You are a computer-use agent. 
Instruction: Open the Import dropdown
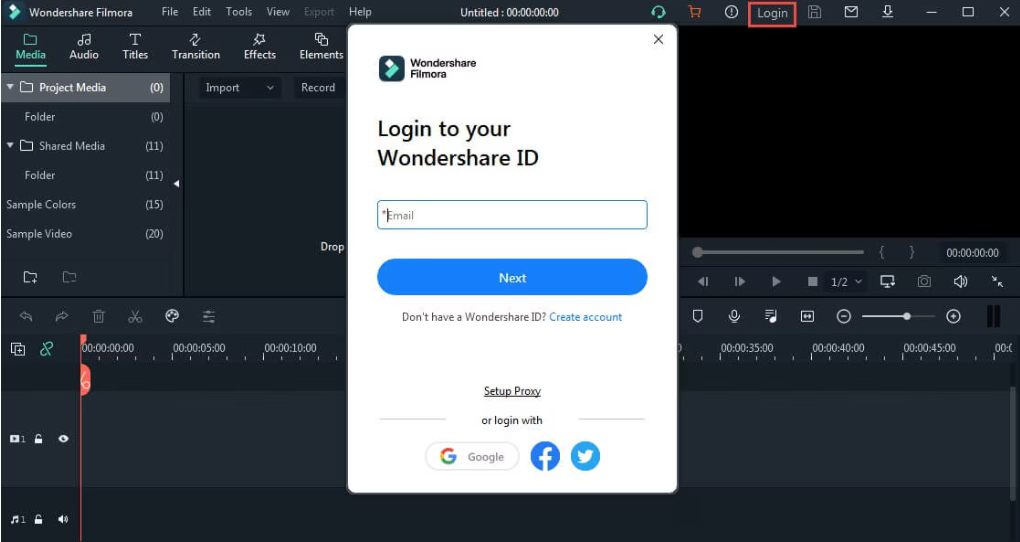click(239, 88)
